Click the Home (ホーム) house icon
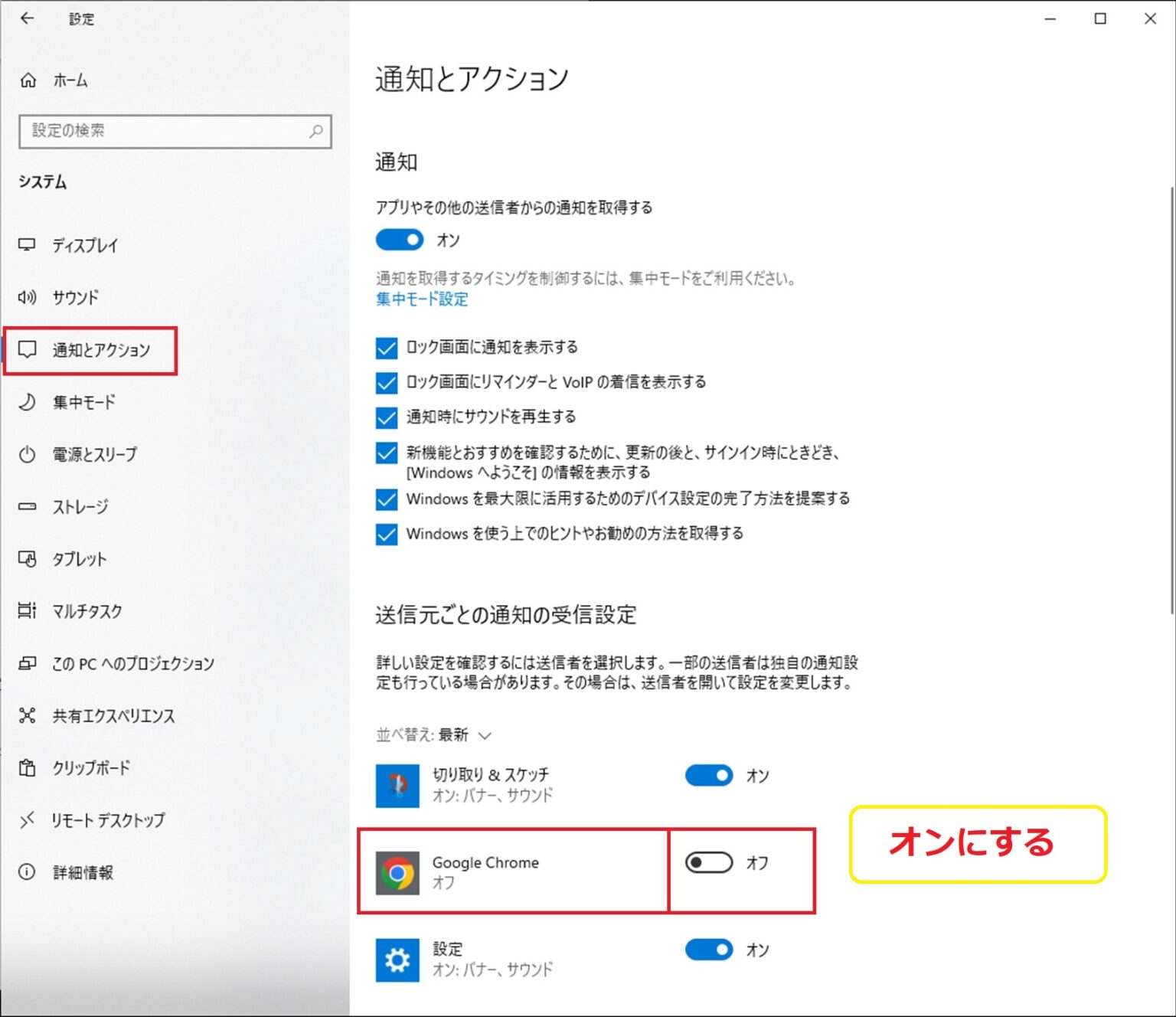Viewport: 1176px width, 1017px height. [x=28, y=80]
